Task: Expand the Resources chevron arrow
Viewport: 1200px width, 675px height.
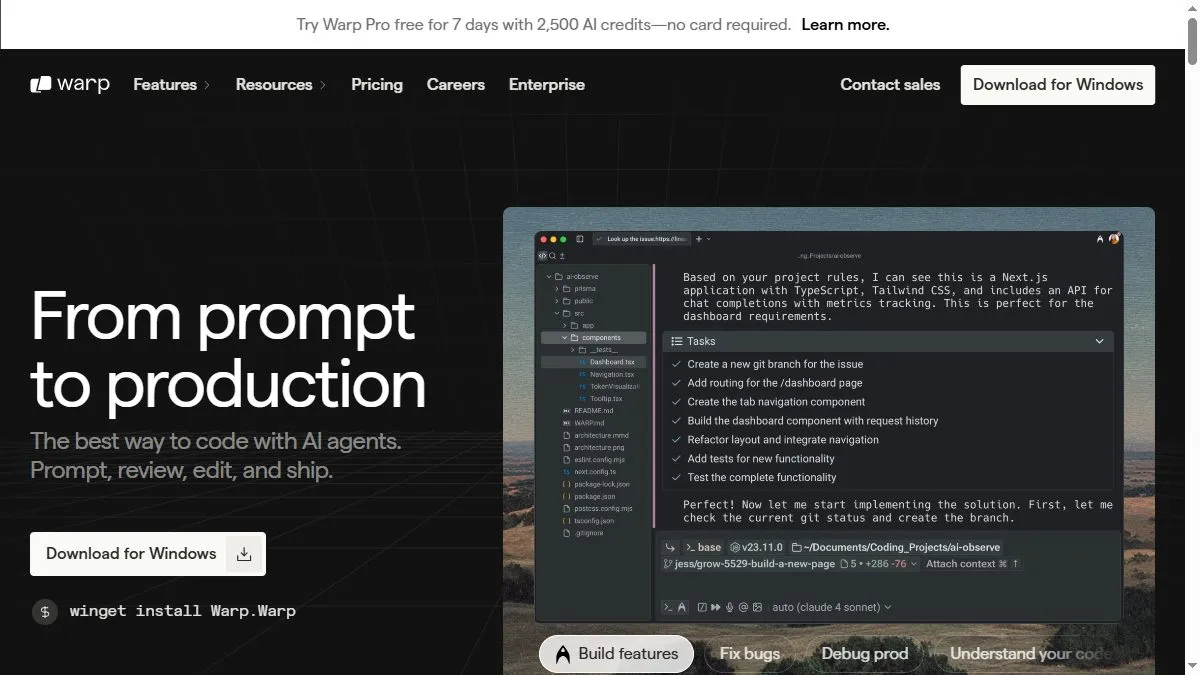Action: click(323, 85)
